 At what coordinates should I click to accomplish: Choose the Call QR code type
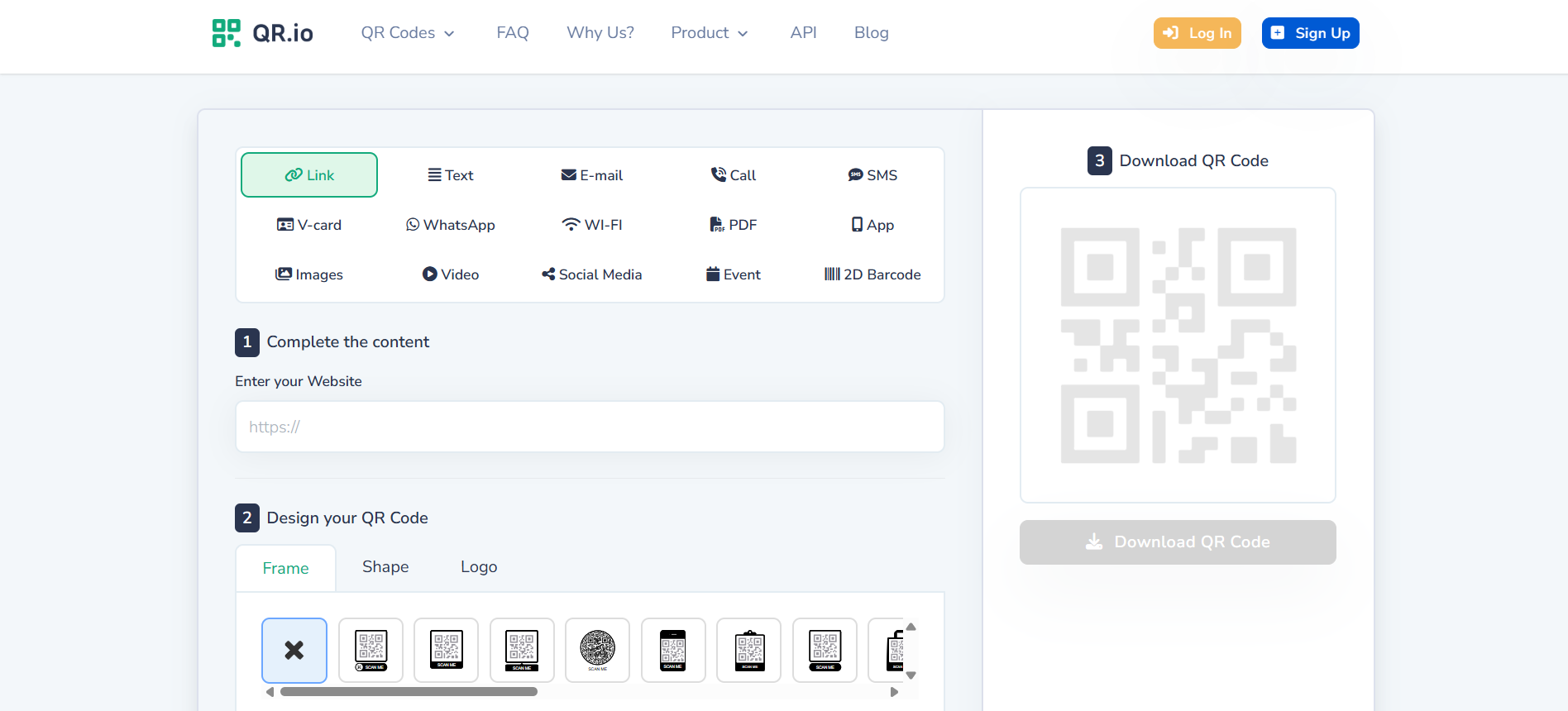pos(734,175)
